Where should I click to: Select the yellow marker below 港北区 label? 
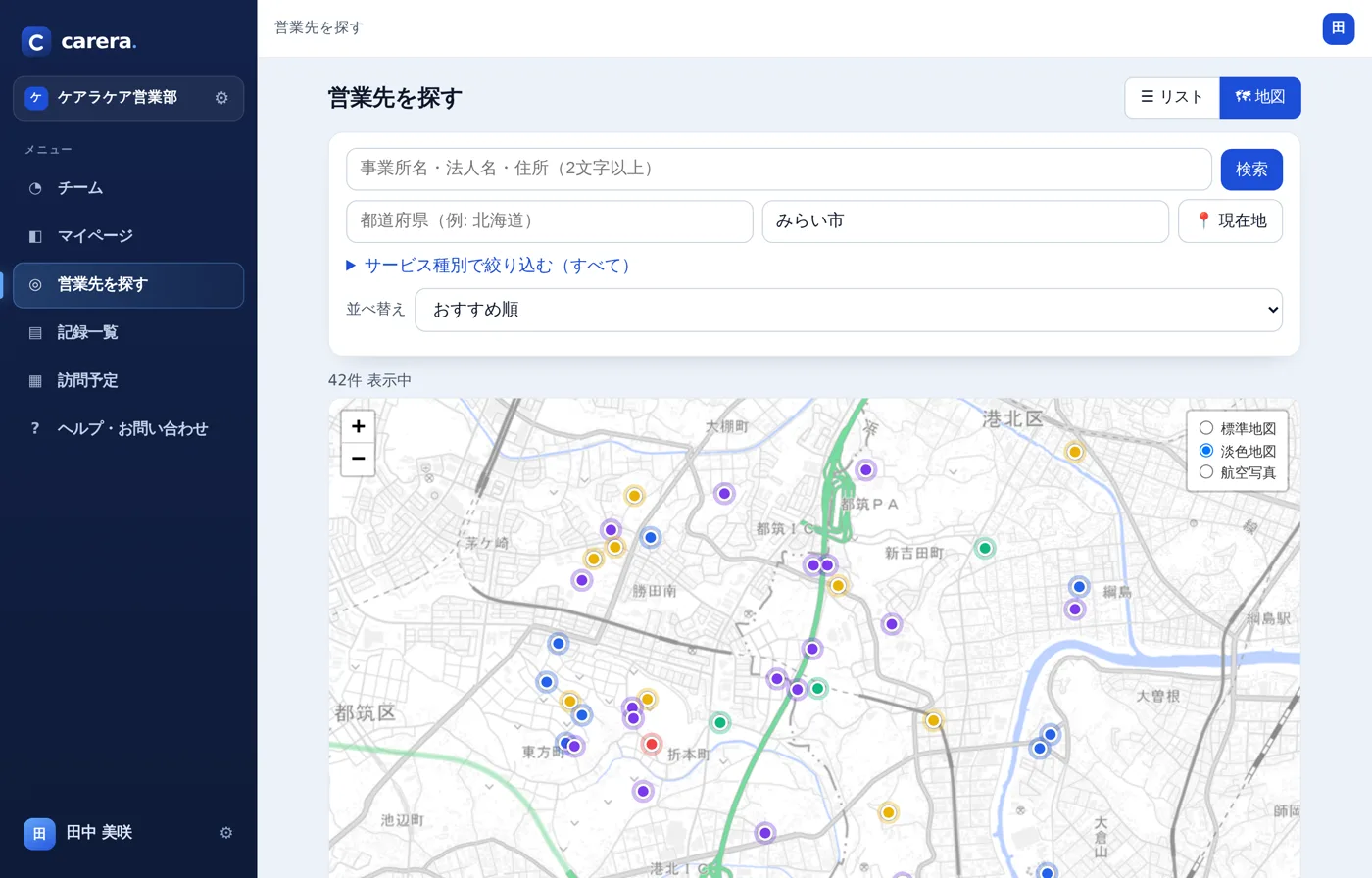click(x=1075, y=452)
